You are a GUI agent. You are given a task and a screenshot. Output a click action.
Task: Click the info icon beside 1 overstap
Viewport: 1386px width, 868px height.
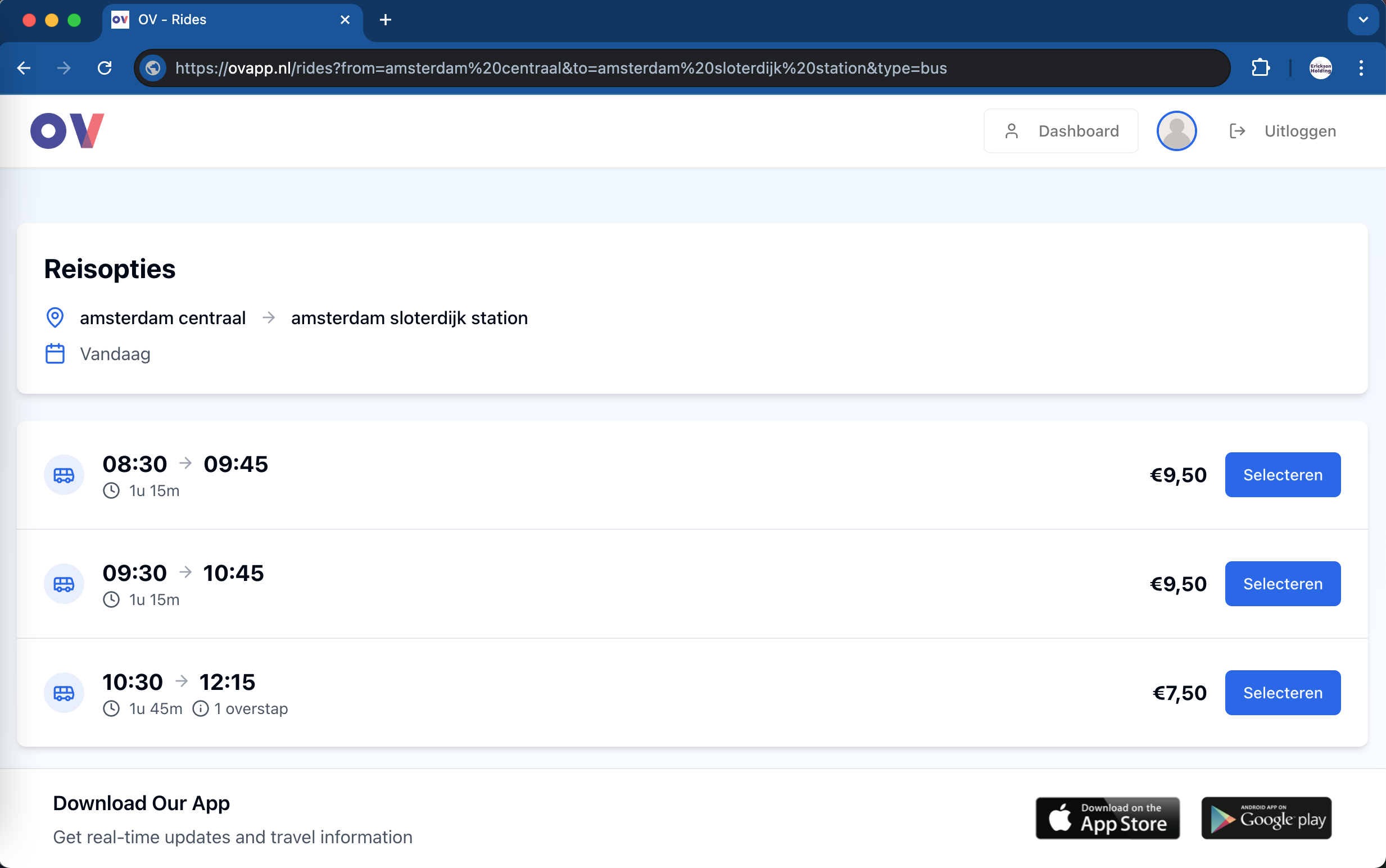(201, 708)
